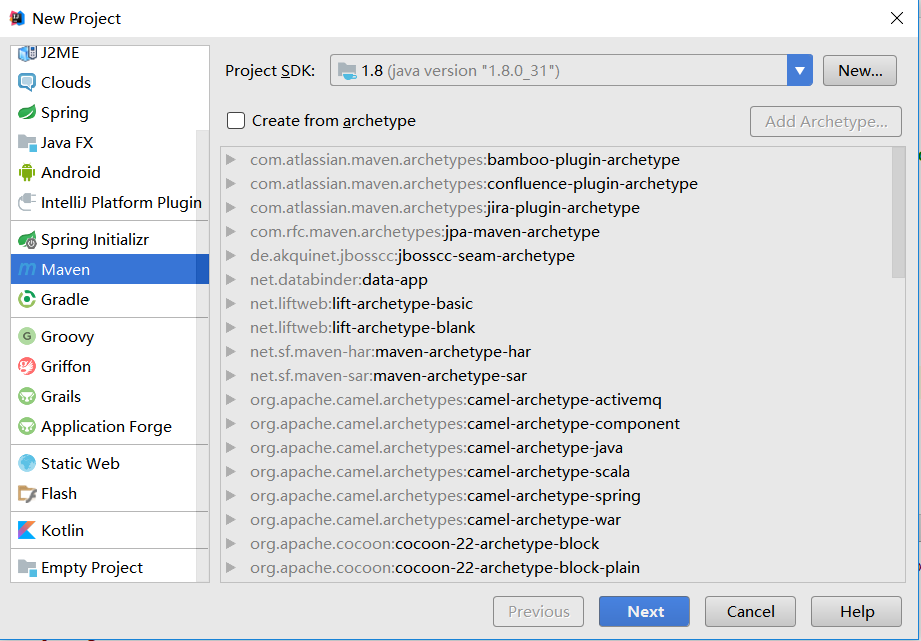Viewport: 921px width, 641px height.
Task: Select camel-archetype-component row
Action: [x=563, y=424]
